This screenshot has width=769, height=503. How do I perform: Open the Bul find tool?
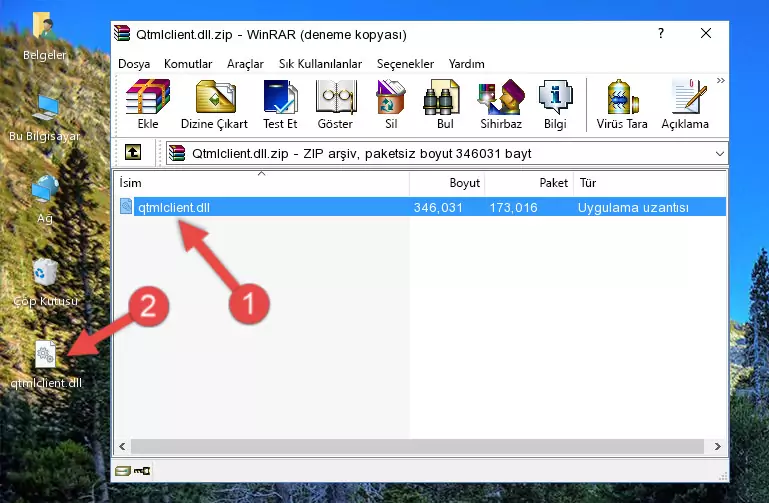click(444, 104)
